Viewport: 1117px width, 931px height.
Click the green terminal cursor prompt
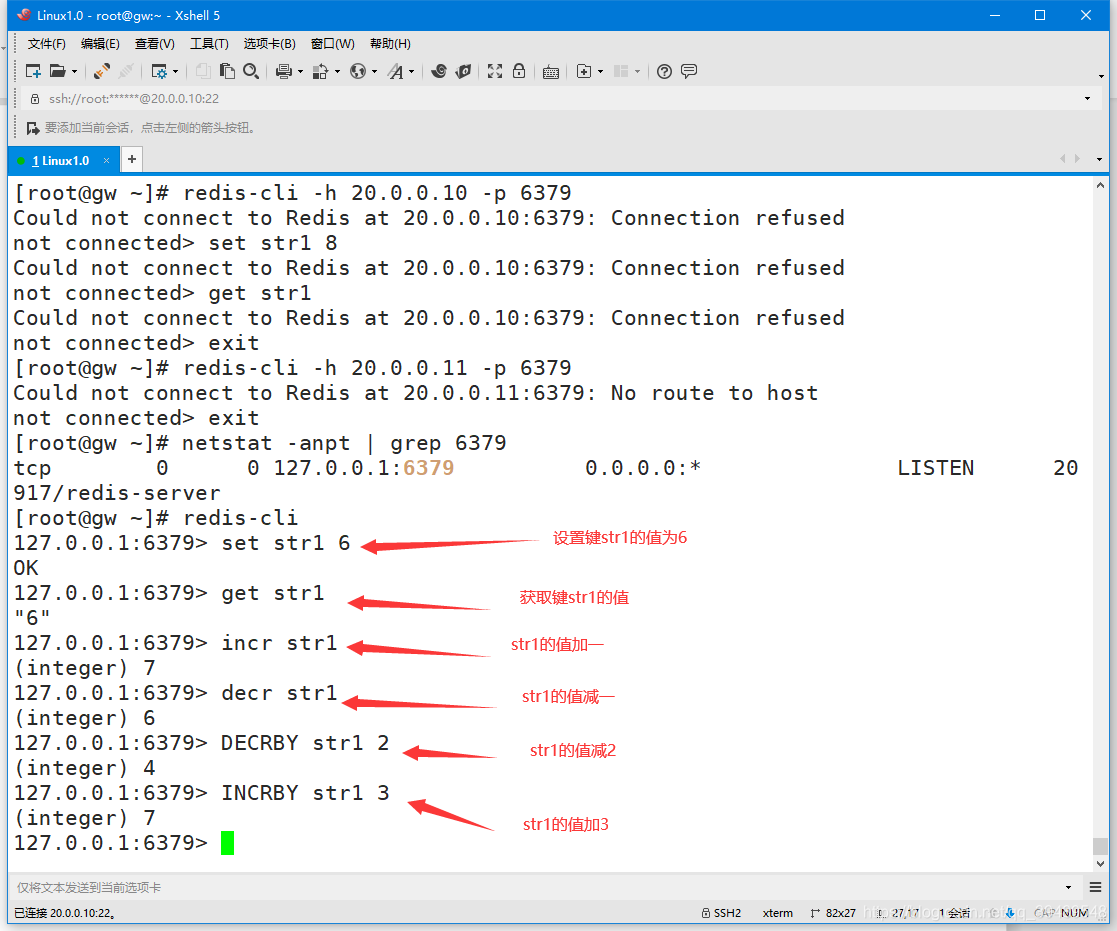[227, 843]
